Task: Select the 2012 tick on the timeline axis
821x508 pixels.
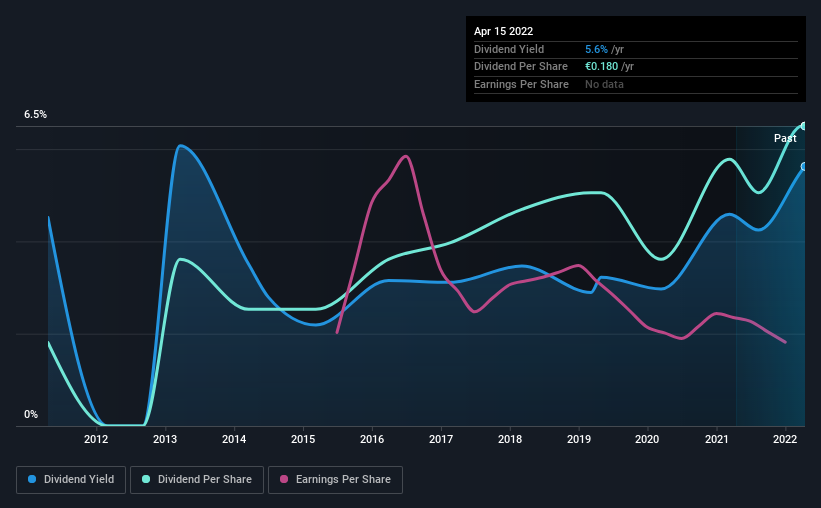Action: click(96, 439)
